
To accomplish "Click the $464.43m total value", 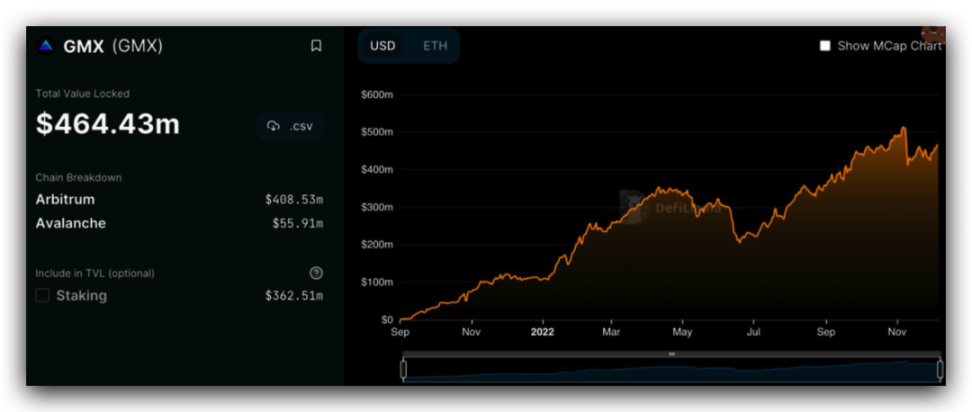I will click(108, 124).
